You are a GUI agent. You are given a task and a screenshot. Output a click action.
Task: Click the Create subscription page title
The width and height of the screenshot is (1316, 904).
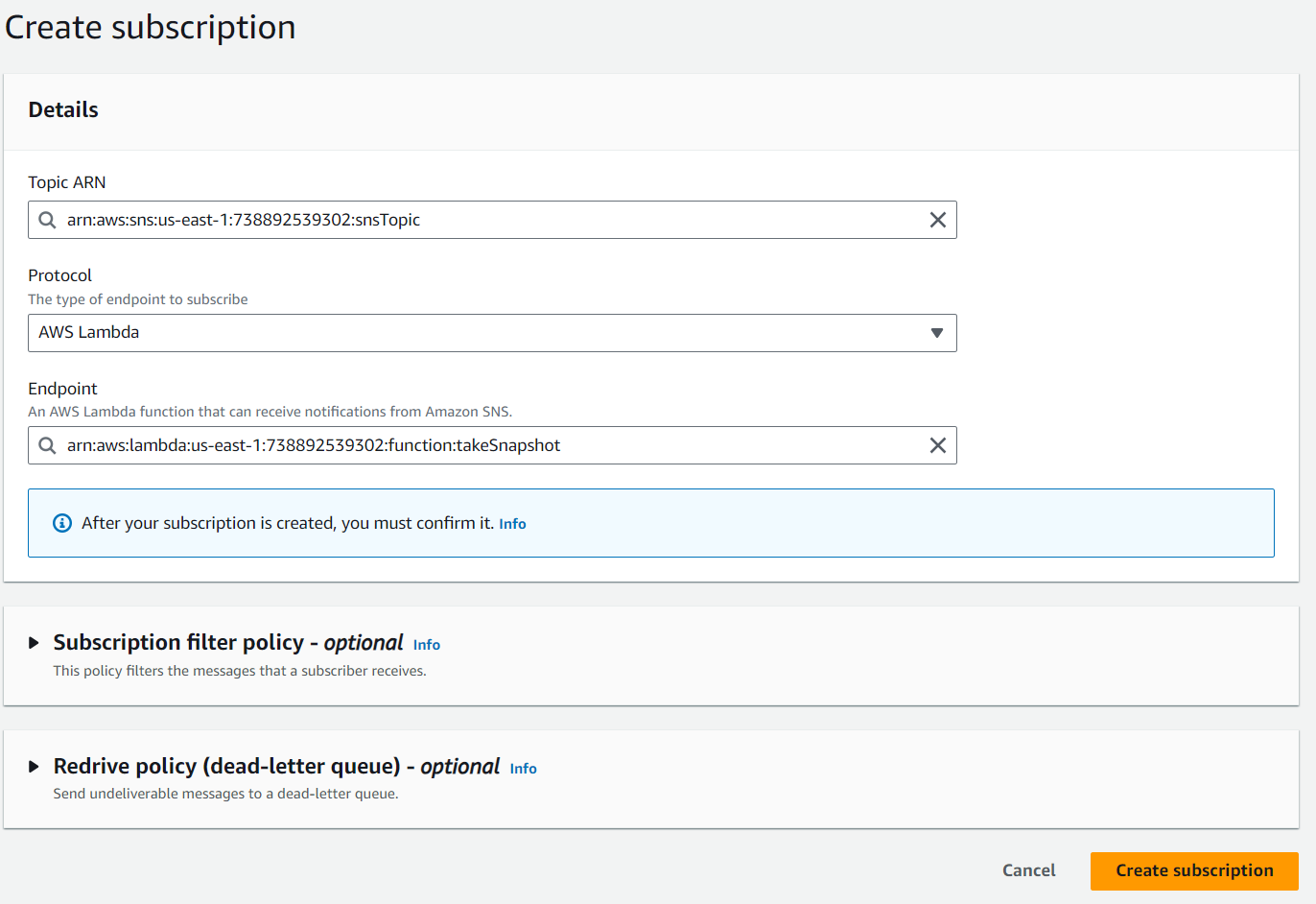(x=151, y=27)
